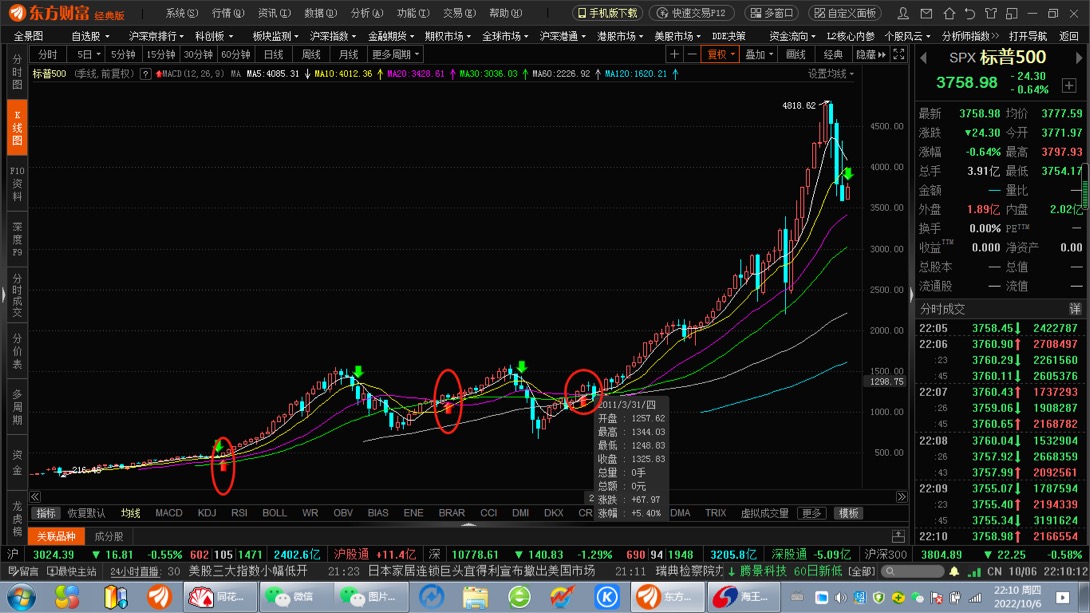Select 分时图 in left sidebar

point(17,72)
